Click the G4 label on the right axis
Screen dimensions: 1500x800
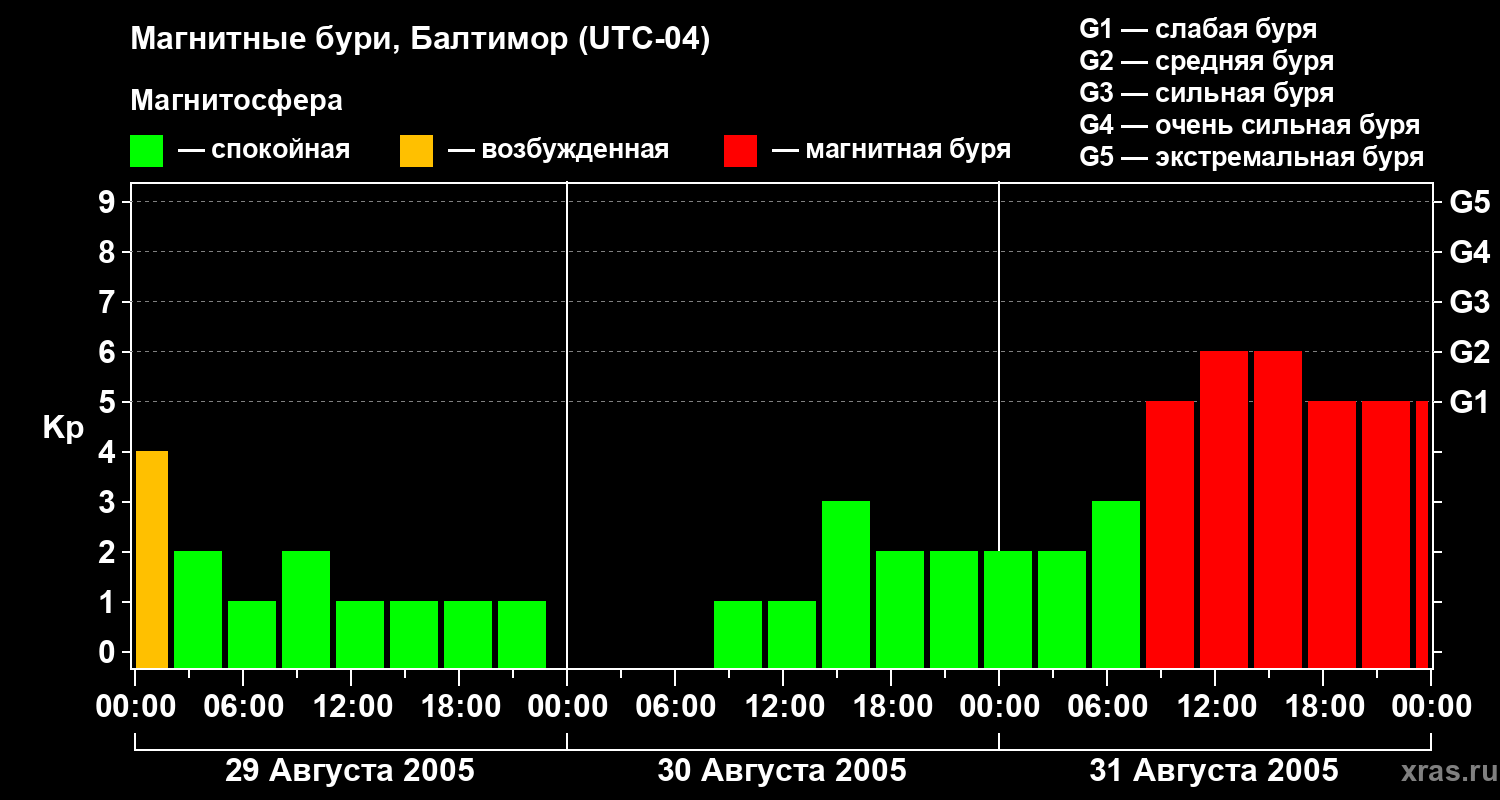pyautogui.click(x=1469, y=252)
